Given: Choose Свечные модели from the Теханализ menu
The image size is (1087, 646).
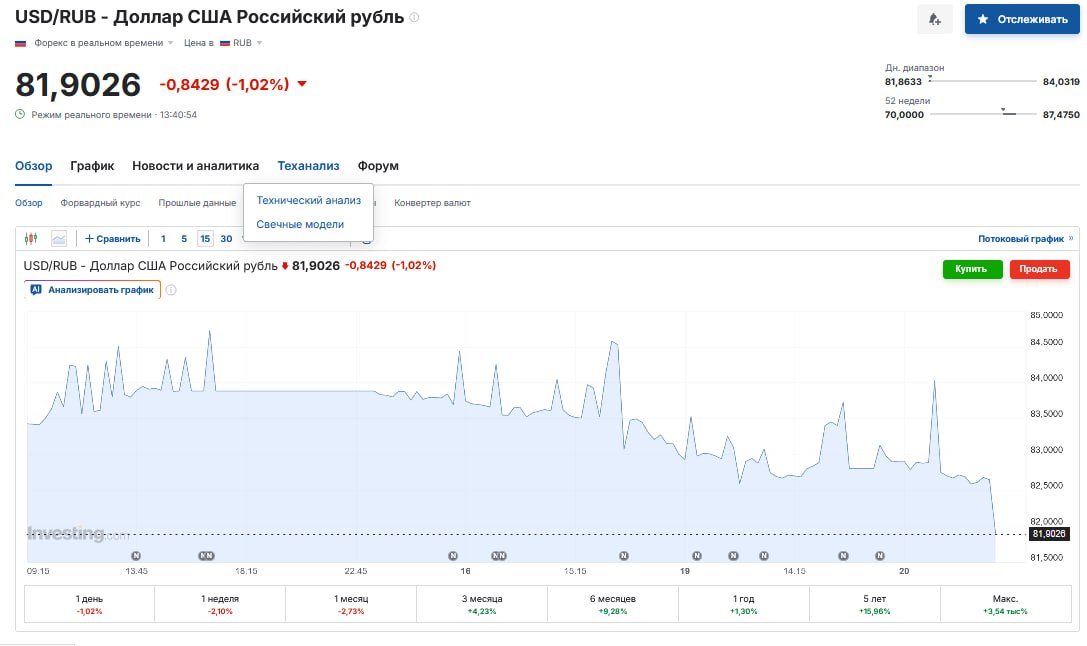Looking at the screenshot, I should 300,225.
